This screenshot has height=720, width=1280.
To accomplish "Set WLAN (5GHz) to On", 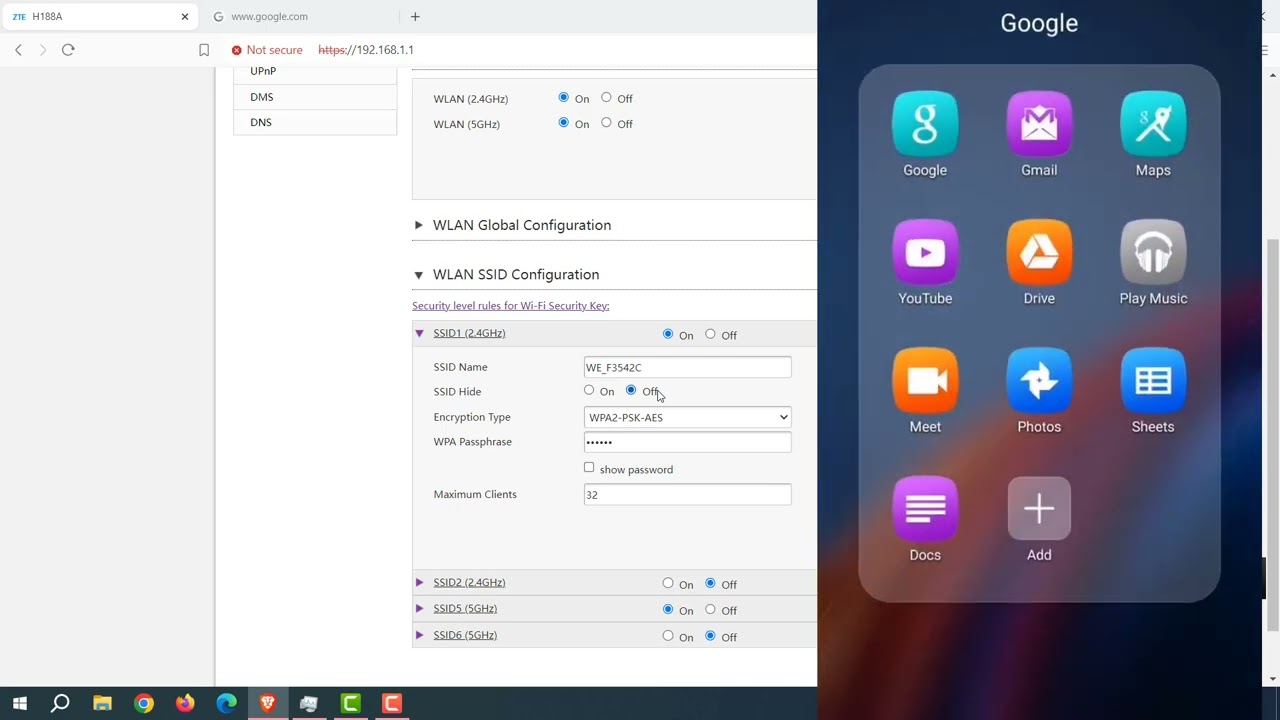I will (564, 123).
